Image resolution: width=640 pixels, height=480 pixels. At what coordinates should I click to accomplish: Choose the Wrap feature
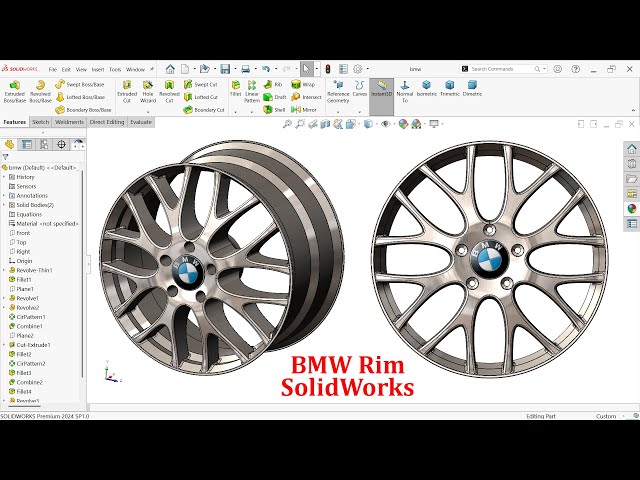pos(303,84)
